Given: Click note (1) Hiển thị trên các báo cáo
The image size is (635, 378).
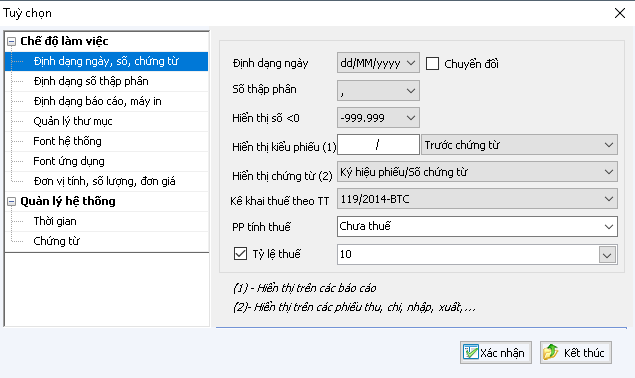Looking at the screenshot, I should [305, 288].
